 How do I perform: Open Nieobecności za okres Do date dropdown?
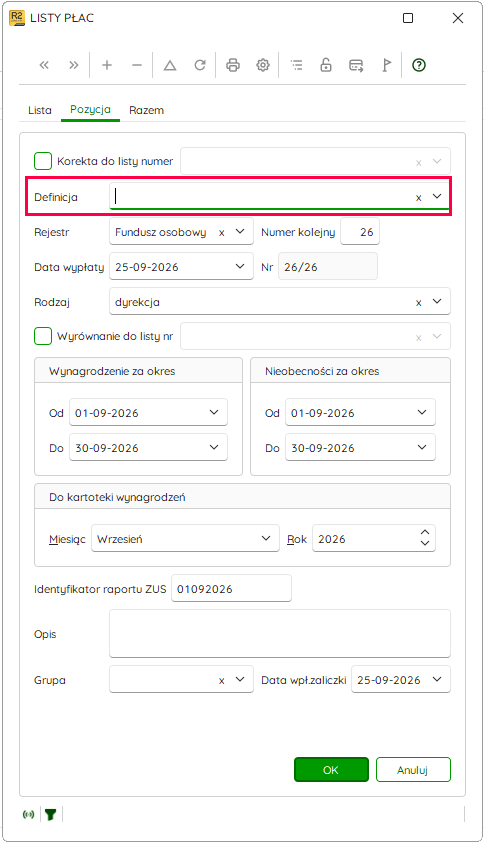(422, 447)
